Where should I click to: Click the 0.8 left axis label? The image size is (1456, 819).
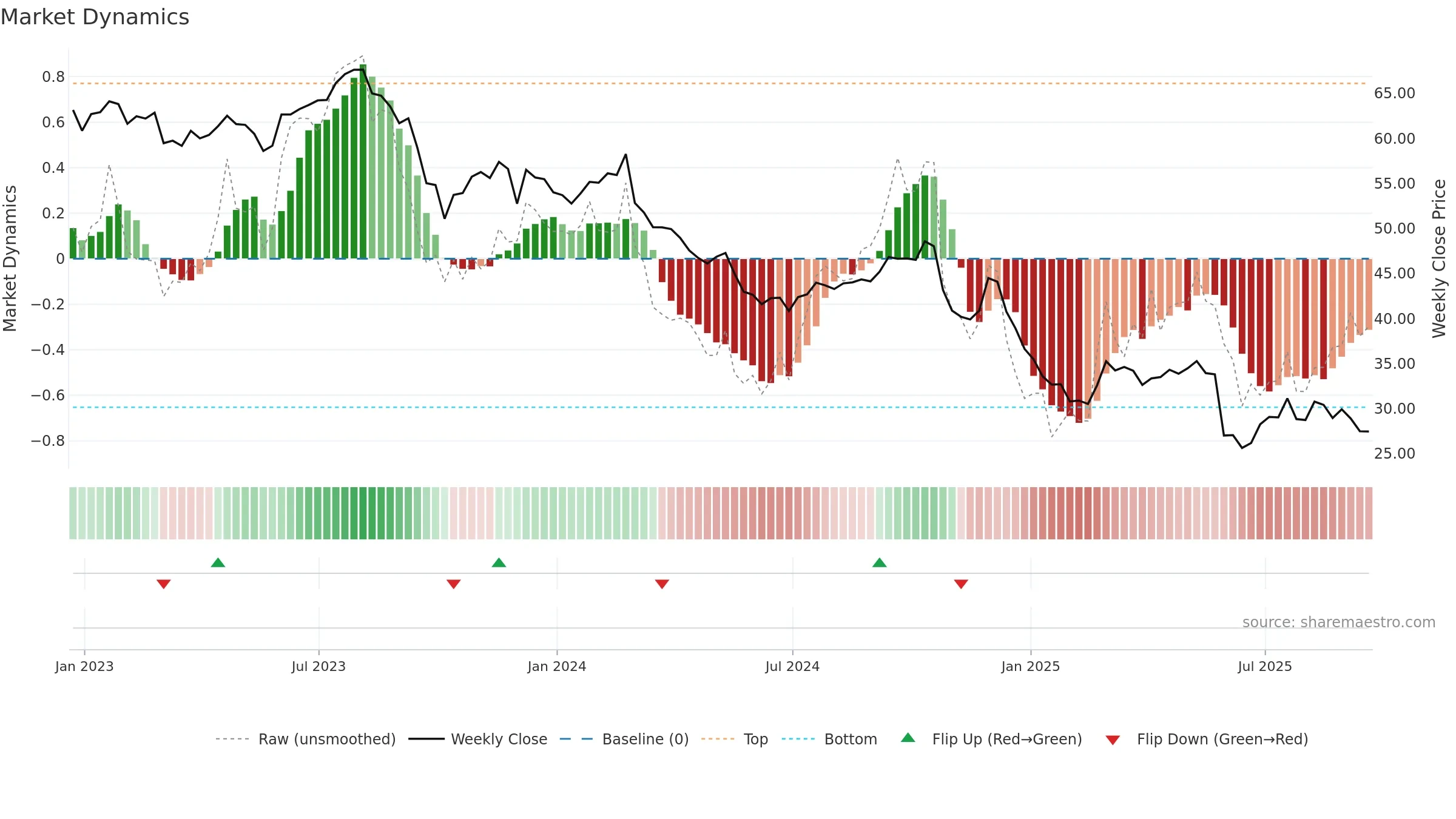[x=53, y=76]
